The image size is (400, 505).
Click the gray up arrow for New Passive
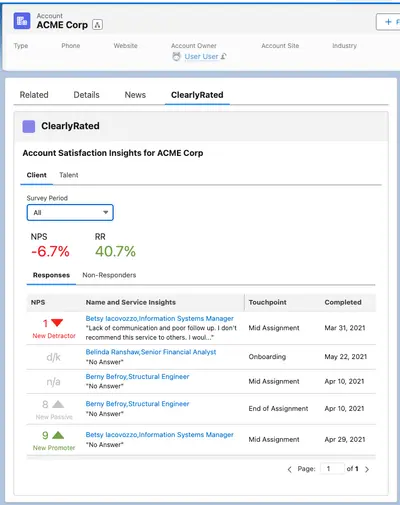click(58, 404)
